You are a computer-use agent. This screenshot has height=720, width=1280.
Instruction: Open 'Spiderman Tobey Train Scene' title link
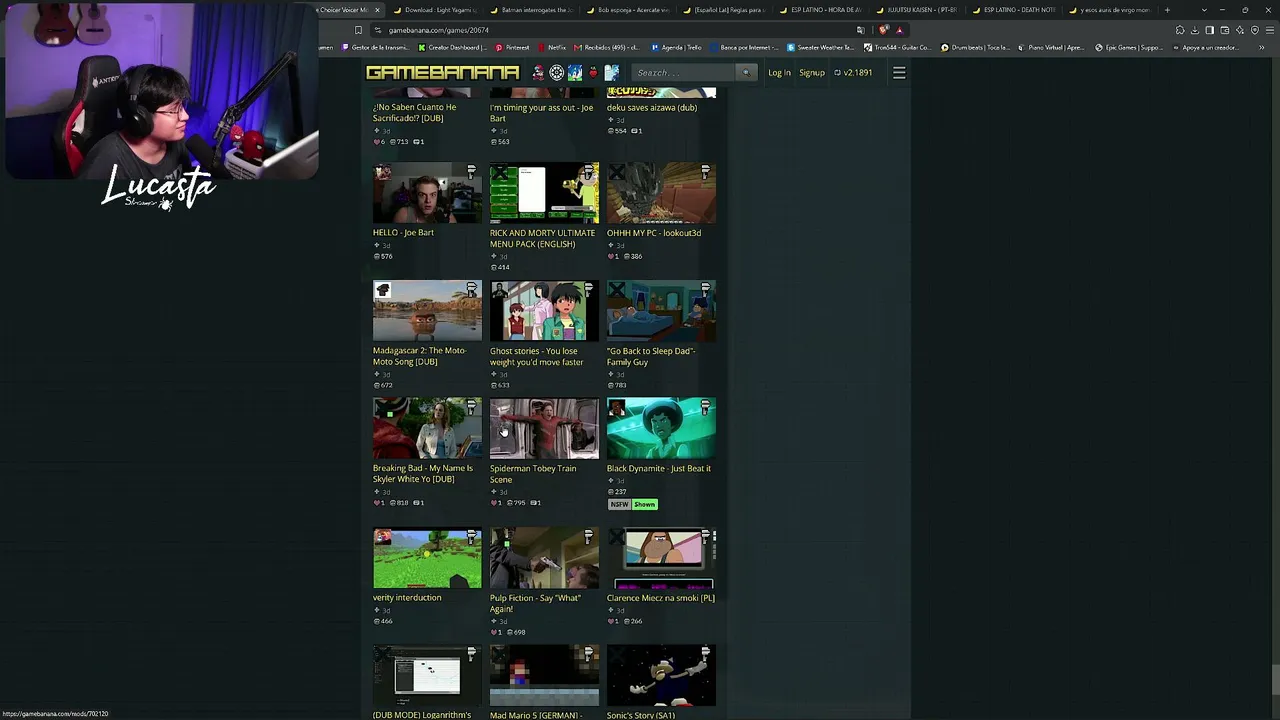pyautogui.click(x=533, y=474)
